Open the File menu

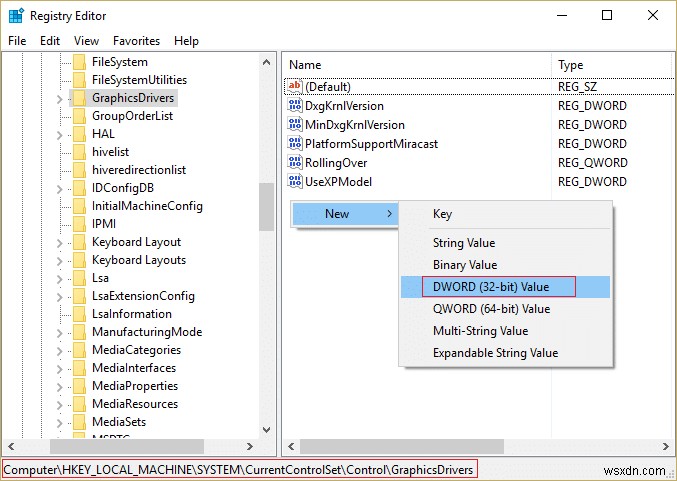pos(17,41)
